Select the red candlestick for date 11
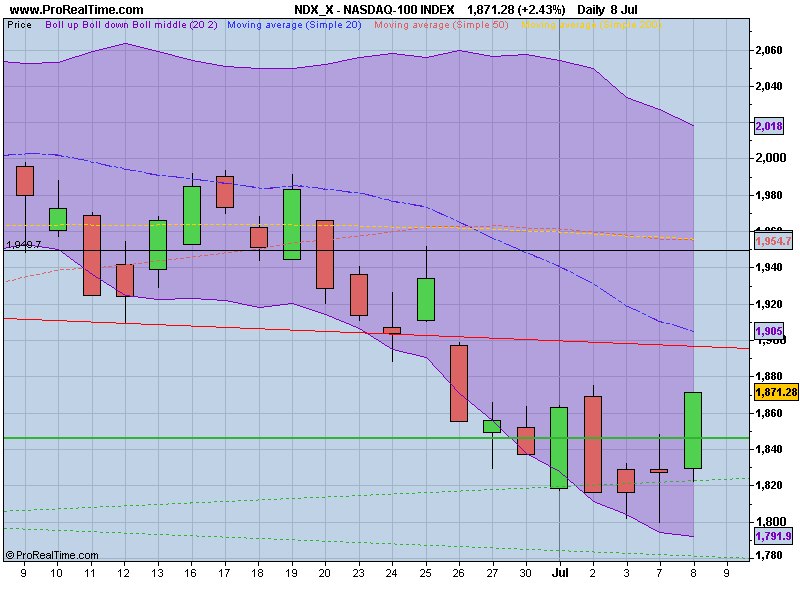This screenshot has width=800, height=600. 92,255
